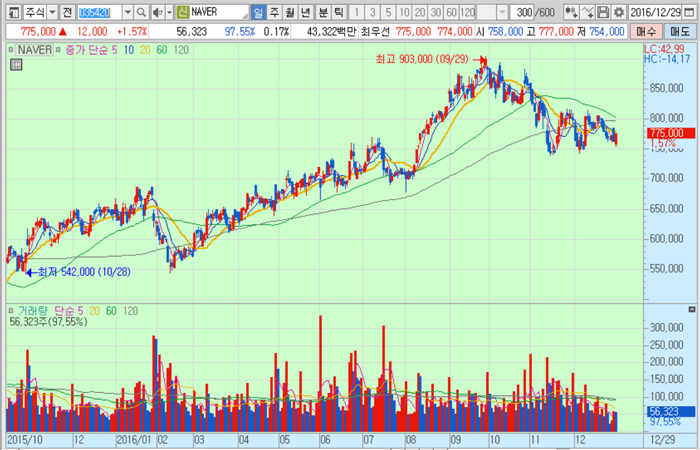700x450 pixels.
Task: Select the tick (틱) chart tab
Action: 338,11
